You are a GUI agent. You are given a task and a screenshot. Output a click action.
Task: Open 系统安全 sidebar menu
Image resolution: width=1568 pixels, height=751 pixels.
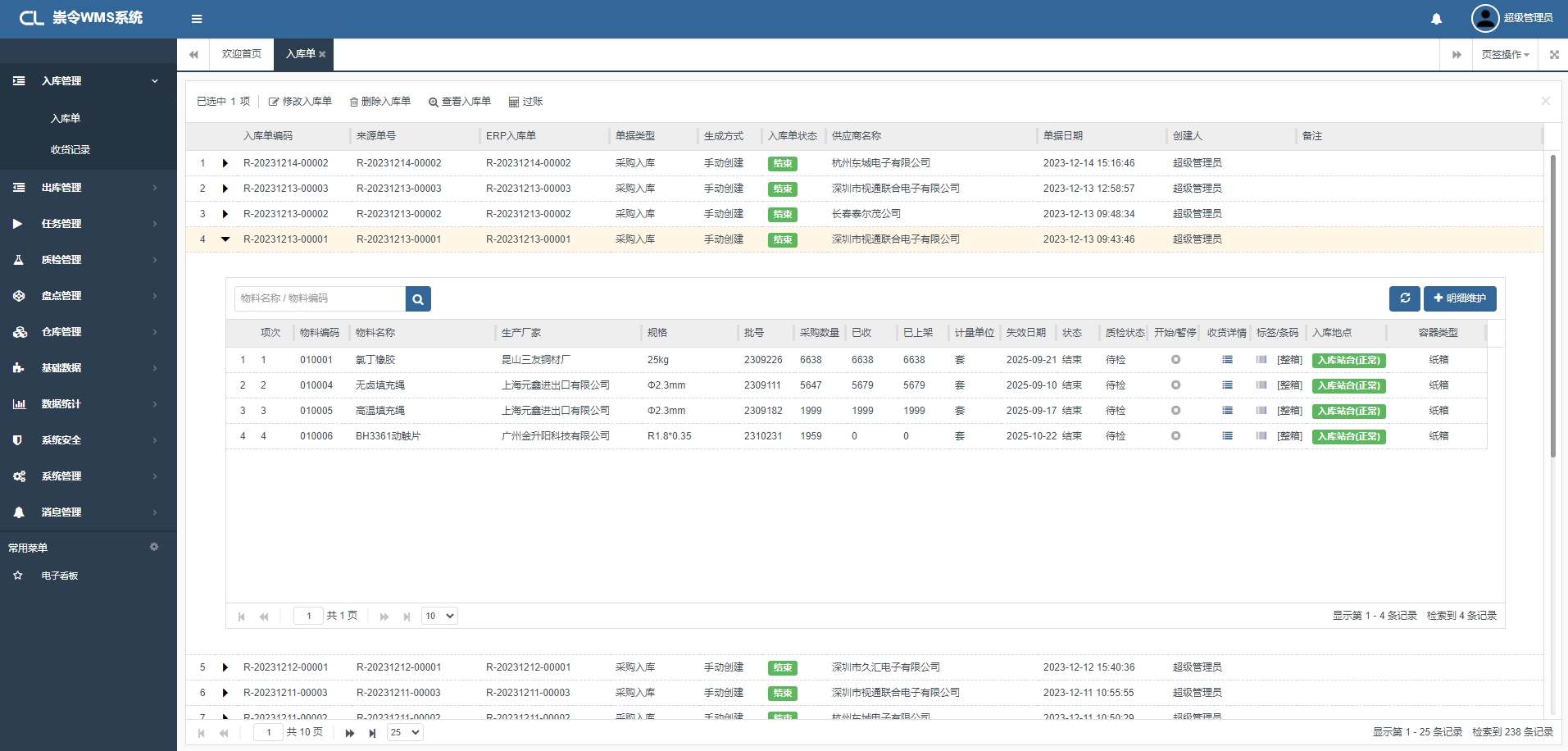(89, 440)
